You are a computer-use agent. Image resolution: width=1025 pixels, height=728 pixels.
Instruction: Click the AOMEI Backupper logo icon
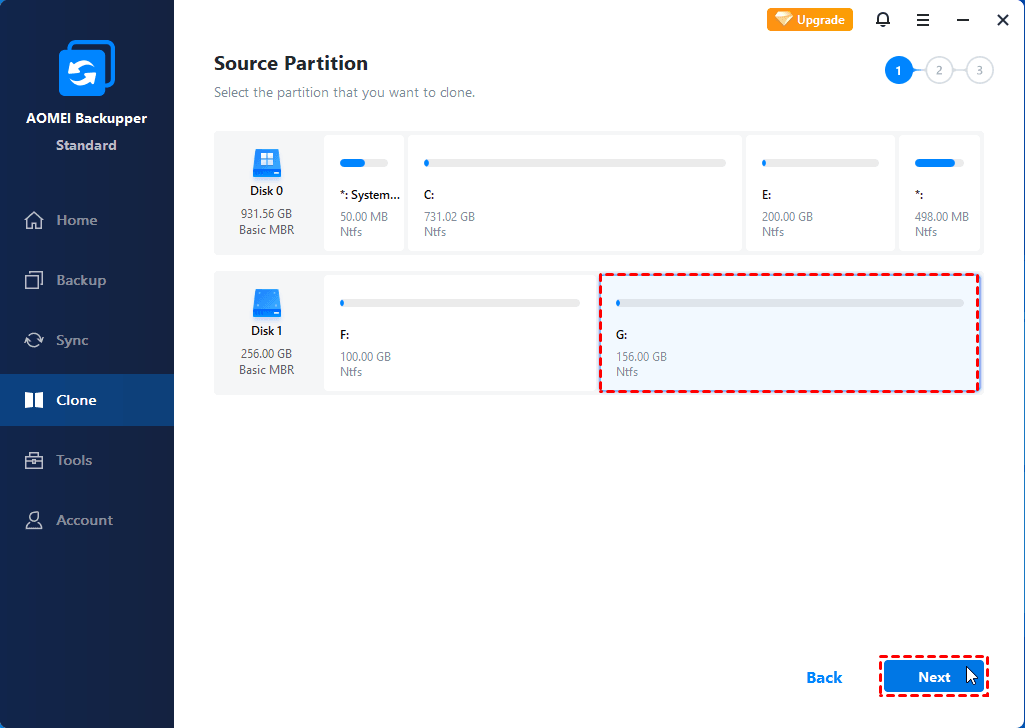point(86,69)
